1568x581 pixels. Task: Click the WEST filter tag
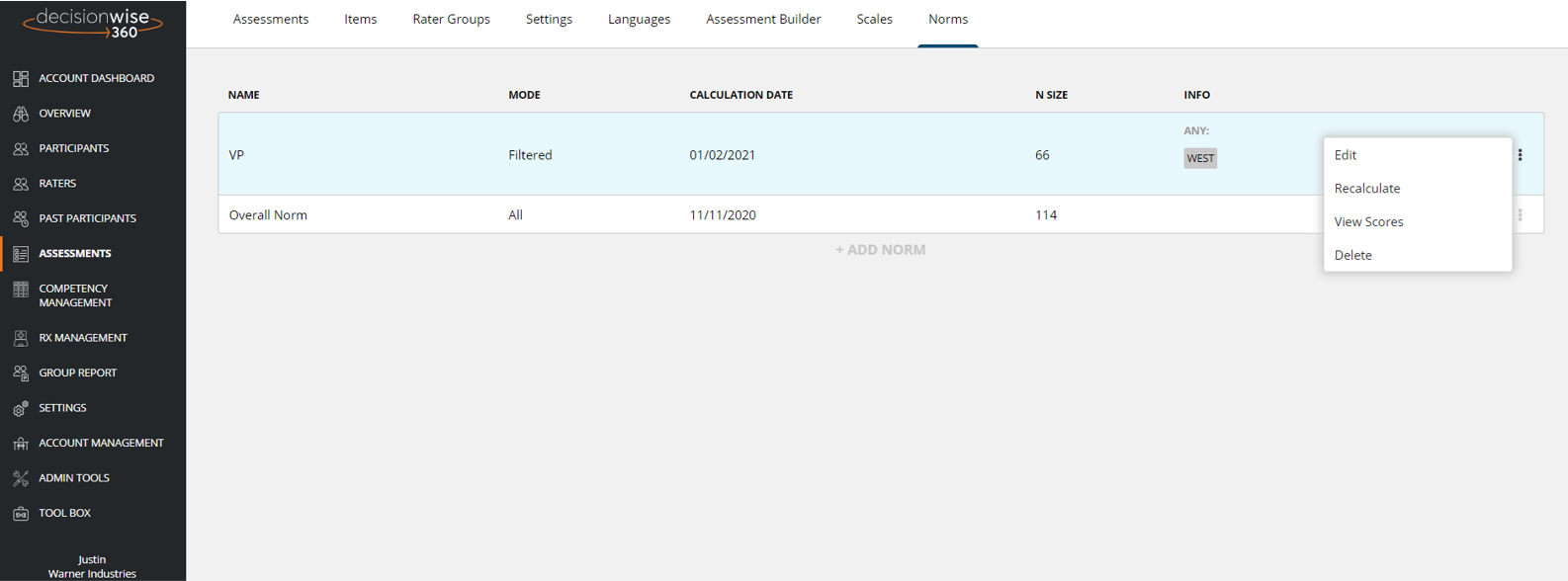point(1200,158)
